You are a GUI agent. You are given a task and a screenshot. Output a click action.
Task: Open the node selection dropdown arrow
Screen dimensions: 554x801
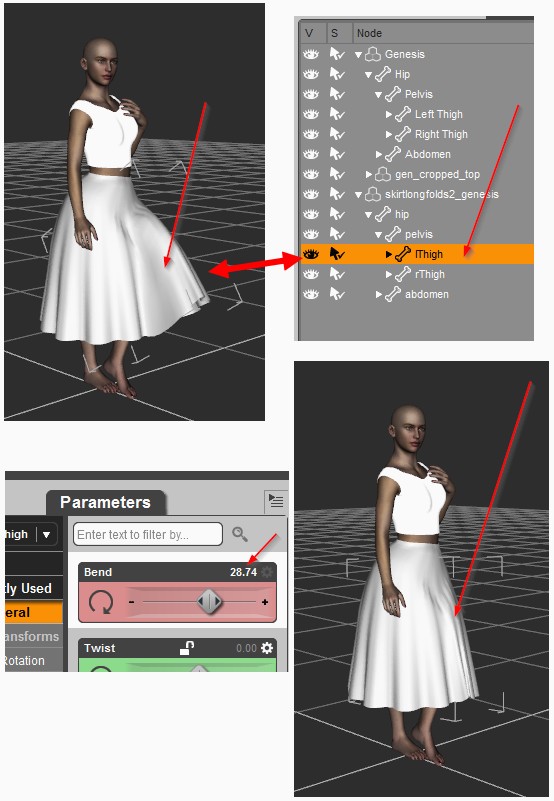coord(47,535)
